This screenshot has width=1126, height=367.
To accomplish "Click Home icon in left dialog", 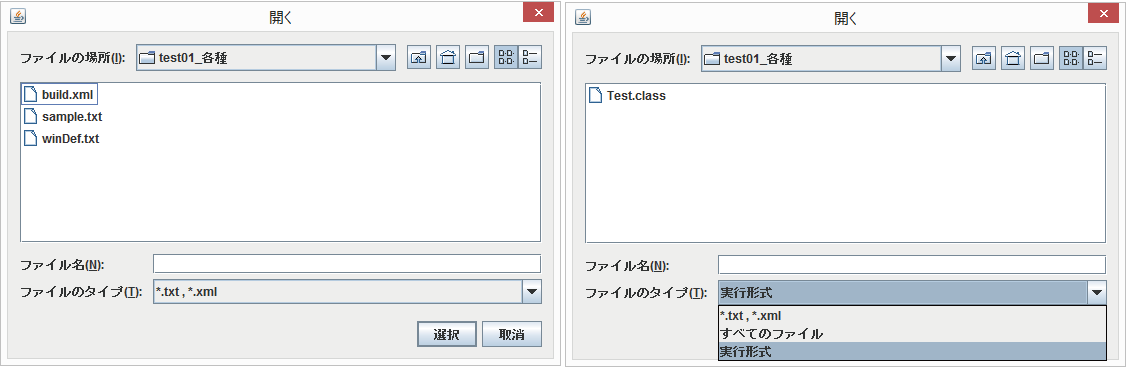I will [x=448, y=58].
